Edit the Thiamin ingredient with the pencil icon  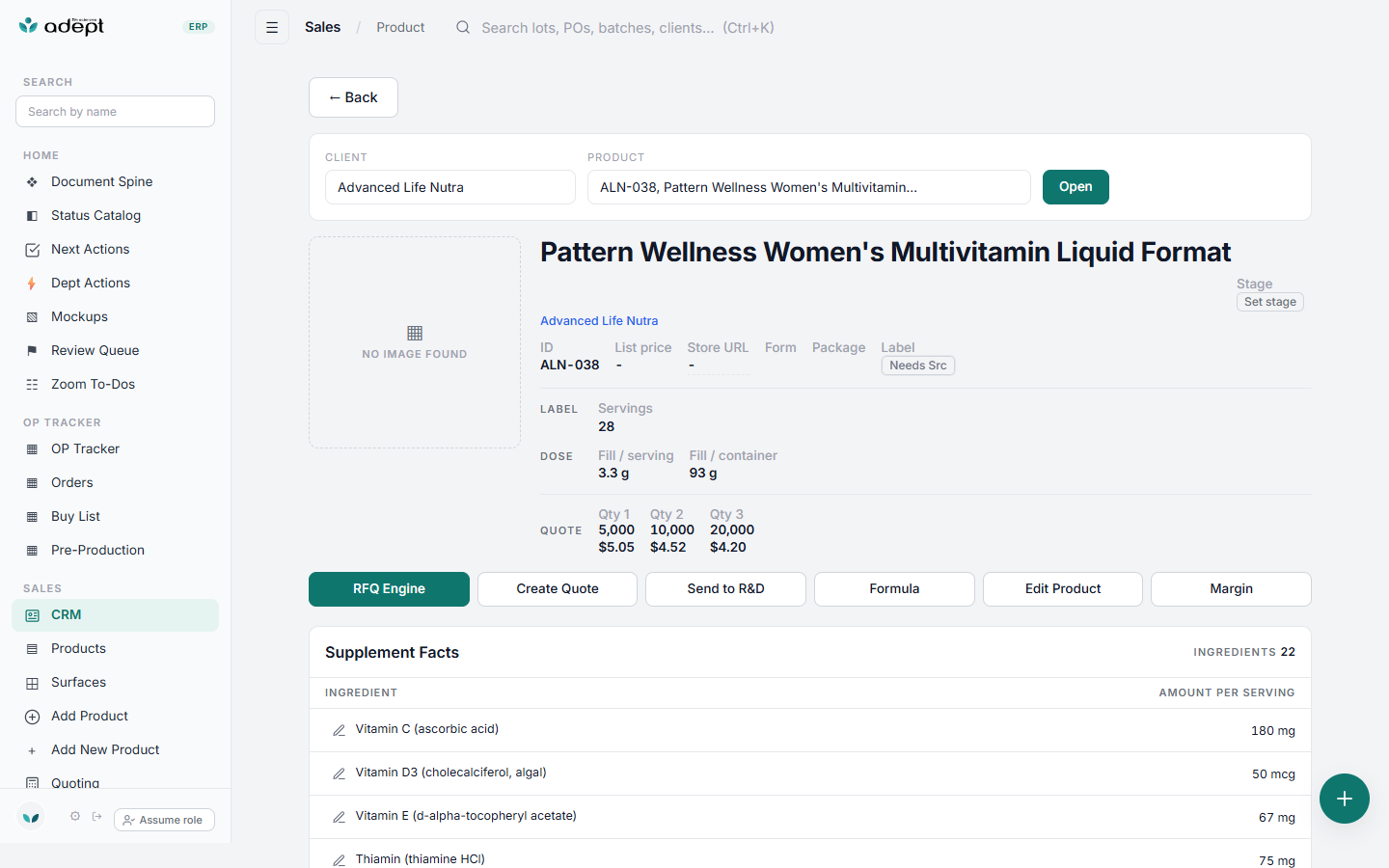[x=339, y=860]
